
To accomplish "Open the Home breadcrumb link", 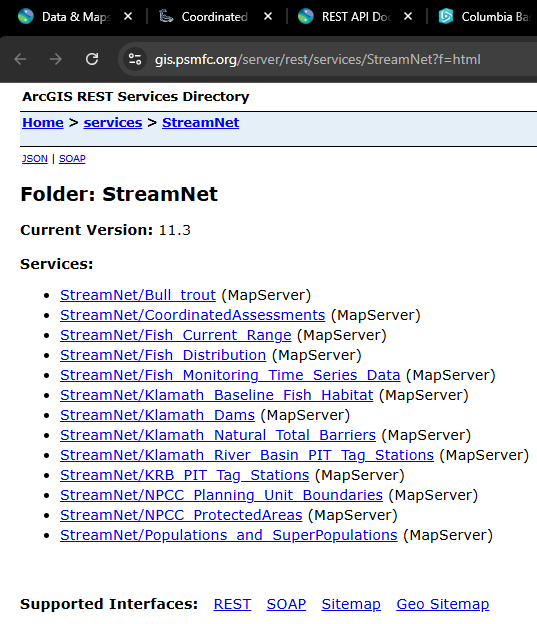I will pyautogui.click(x=43, y=123).
